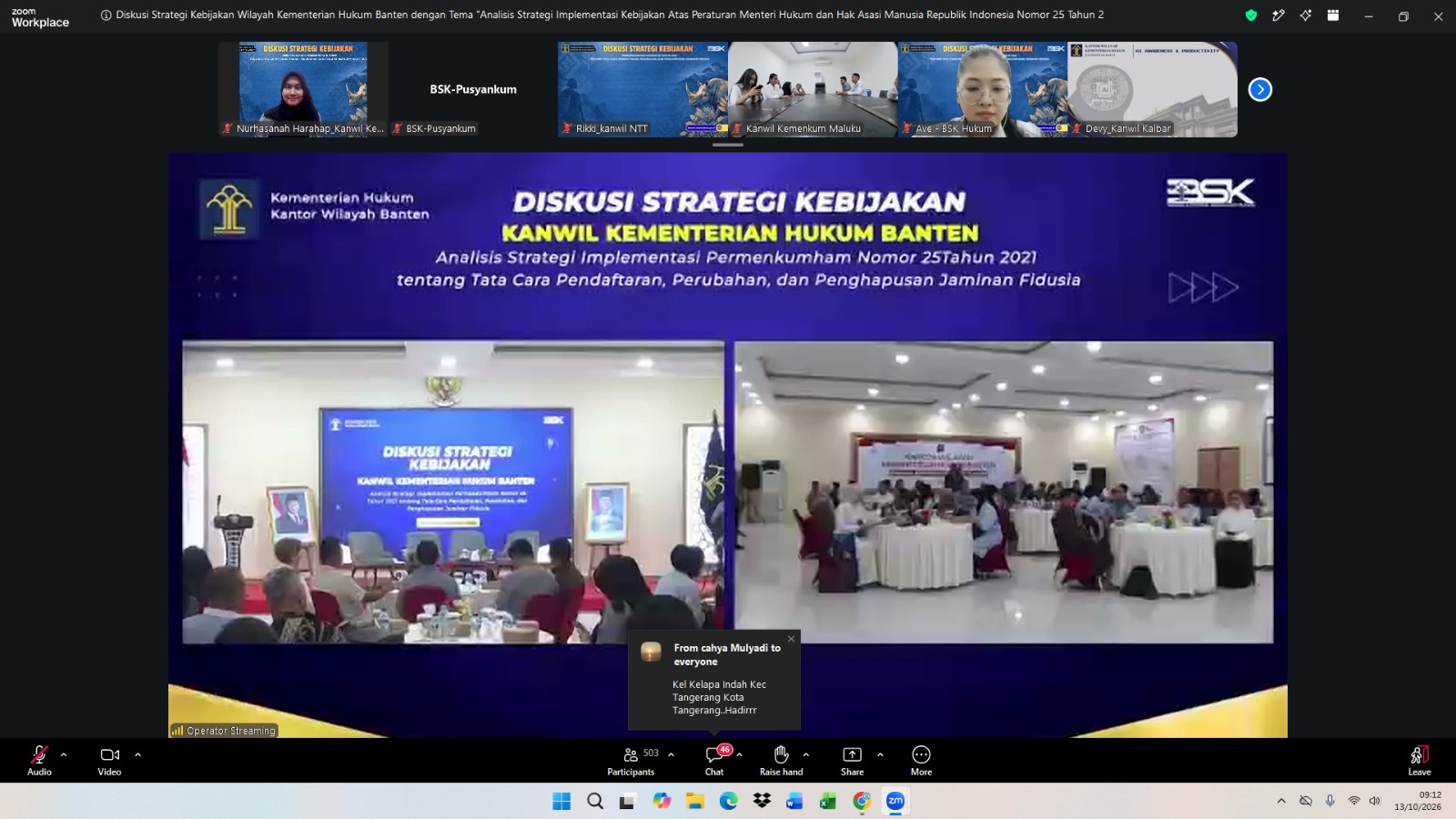Select Rikki_kanwil NTT video thumbnail
1456x819 pixels.
tap(642, 89)
